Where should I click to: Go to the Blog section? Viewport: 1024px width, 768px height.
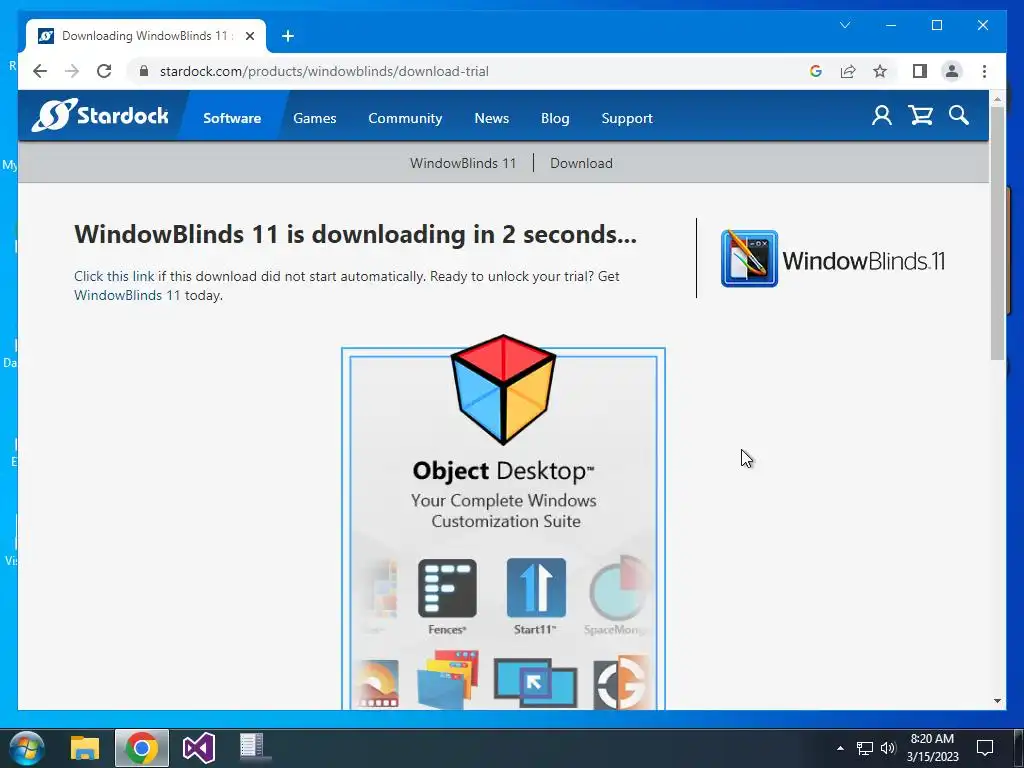(555, 118)
